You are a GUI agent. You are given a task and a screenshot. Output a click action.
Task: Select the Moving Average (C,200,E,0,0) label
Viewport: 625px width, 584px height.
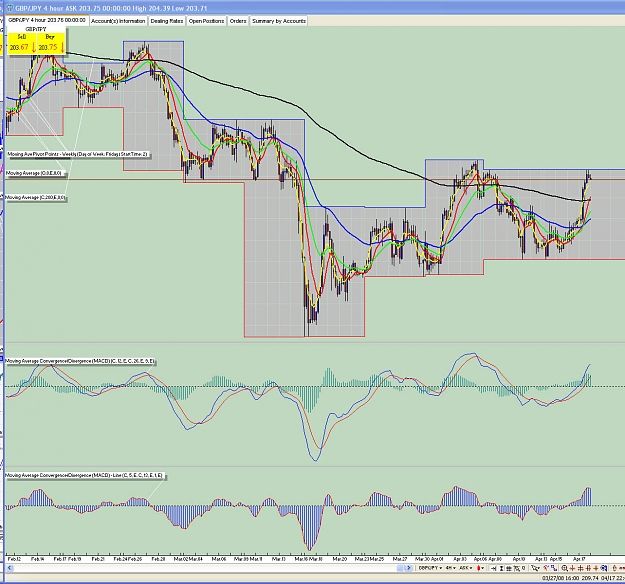point(36,197)
